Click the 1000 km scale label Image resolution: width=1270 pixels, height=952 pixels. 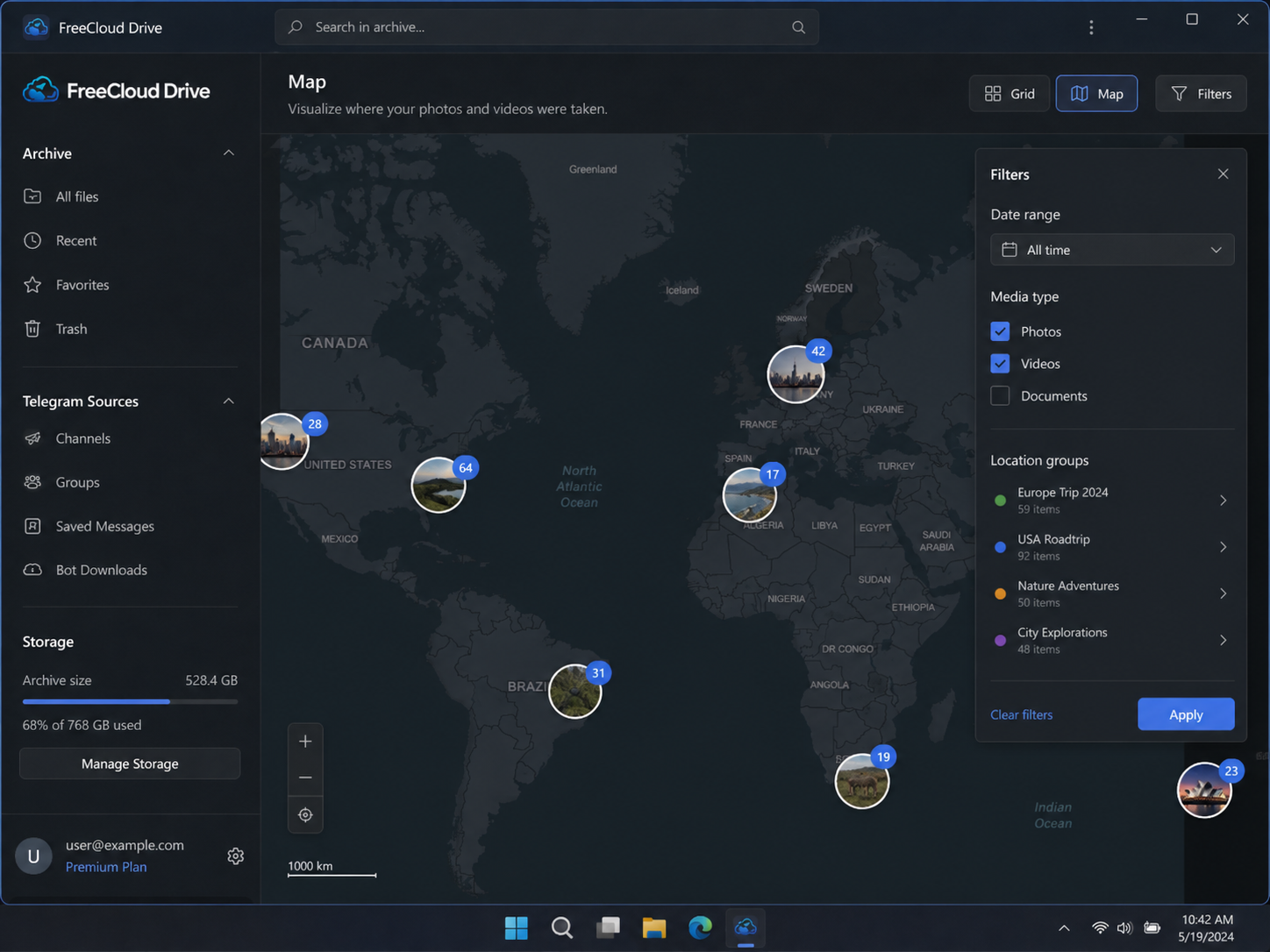point(310,866)
